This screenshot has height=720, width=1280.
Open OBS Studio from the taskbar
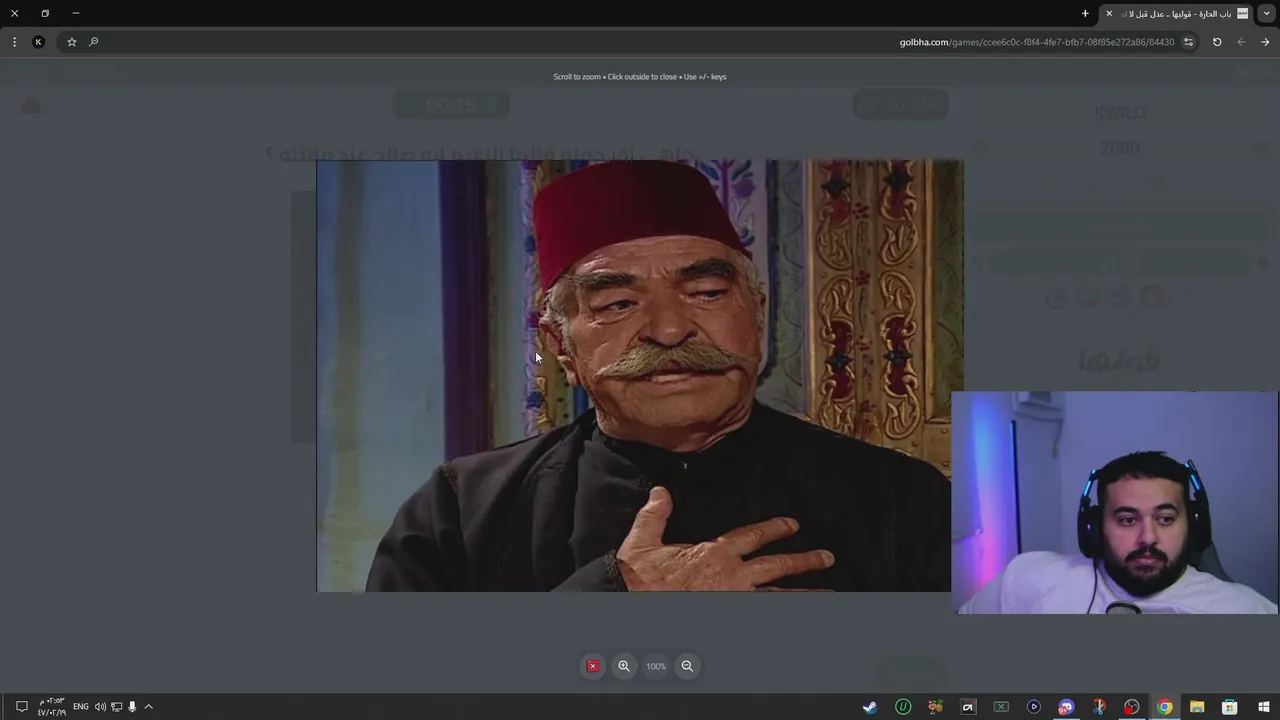(x=1132, y=707)
